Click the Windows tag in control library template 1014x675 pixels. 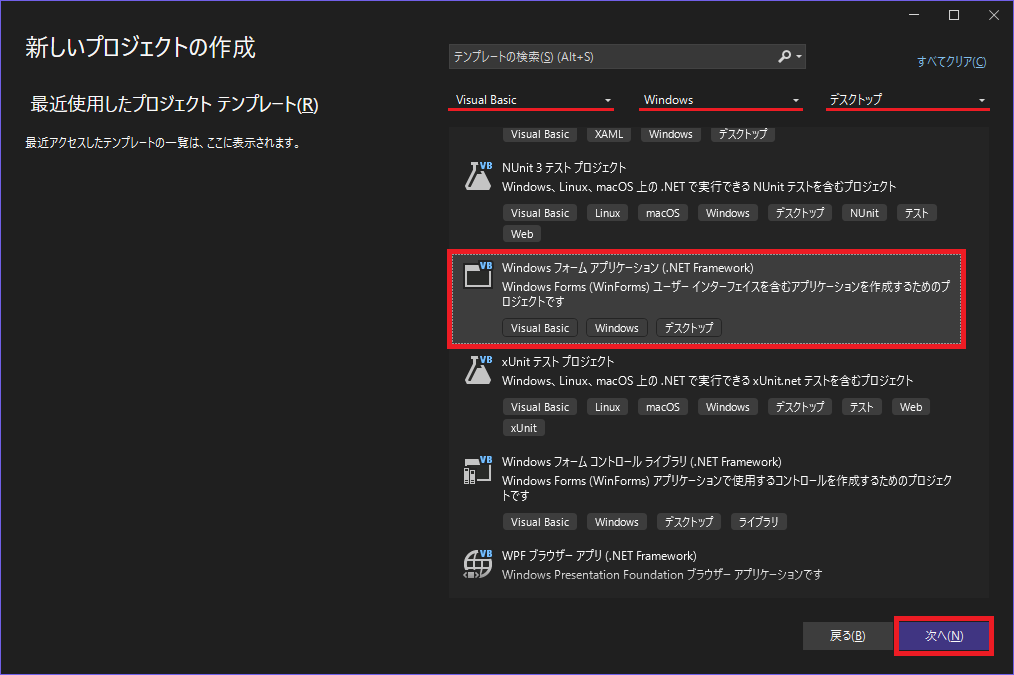point(616,522)
